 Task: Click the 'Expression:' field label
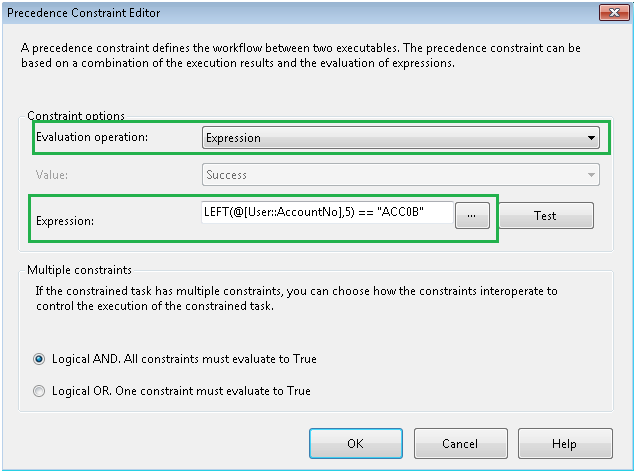[x=65, y=221]
